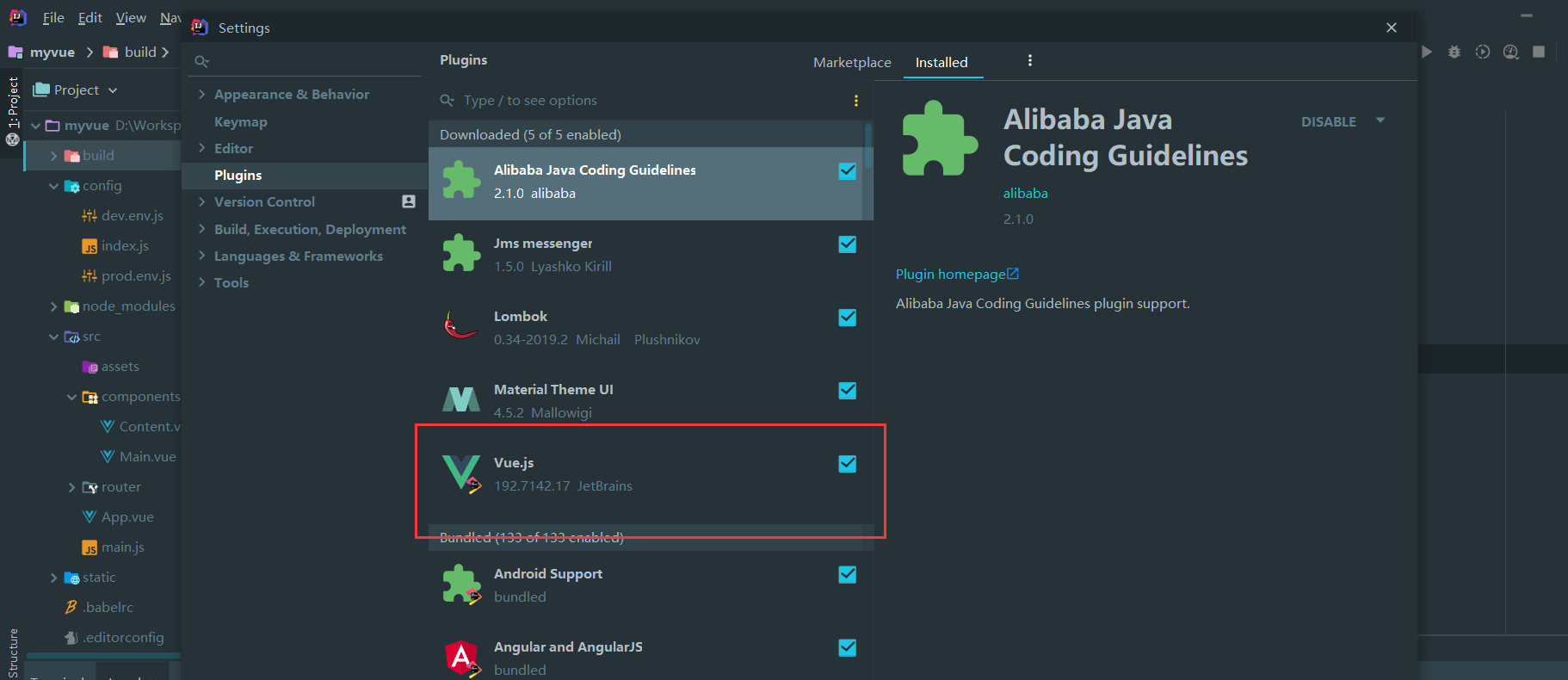
Task: Open the Edit menu
Action: click(90, 17)
